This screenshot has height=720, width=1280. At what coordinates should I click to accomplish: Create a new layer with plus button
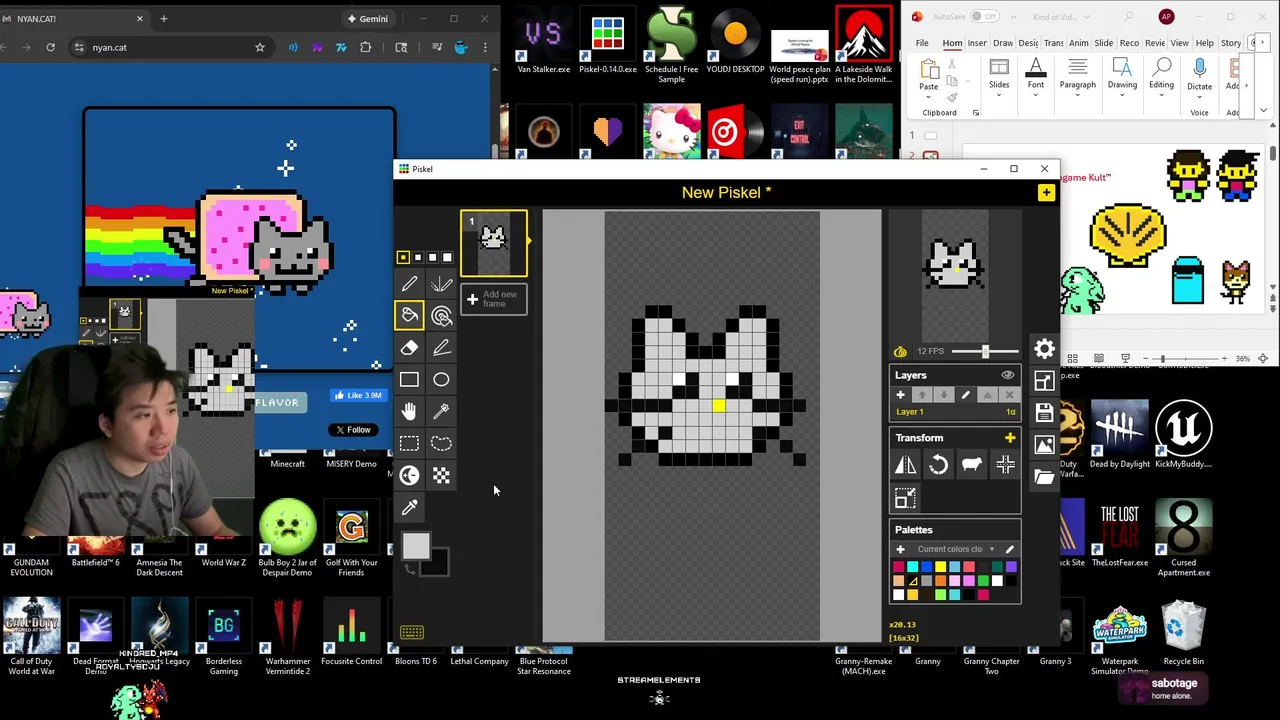900,395
